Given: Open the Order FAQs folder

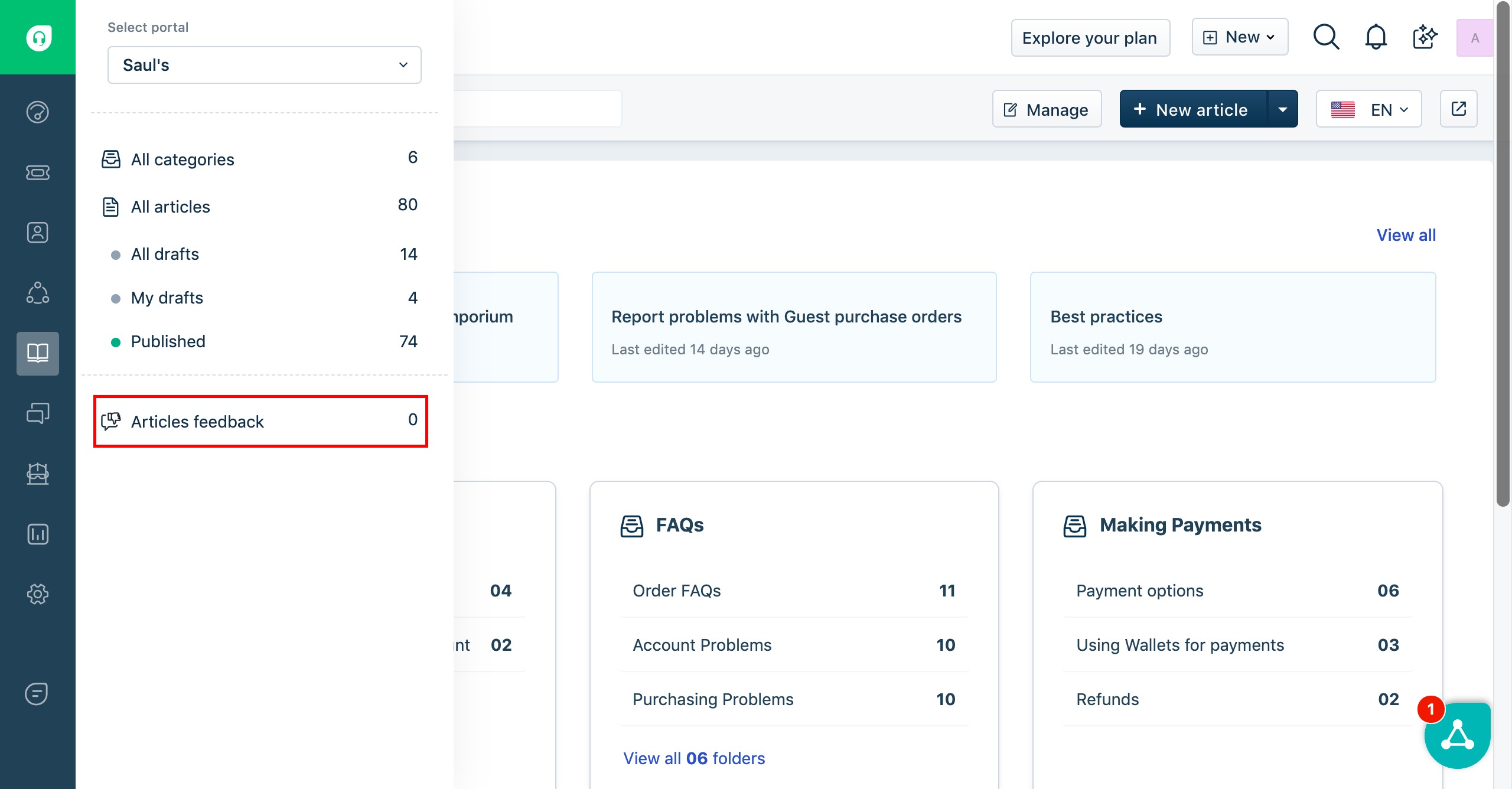Looking at the screenshot, I should [x=794, y=591].
